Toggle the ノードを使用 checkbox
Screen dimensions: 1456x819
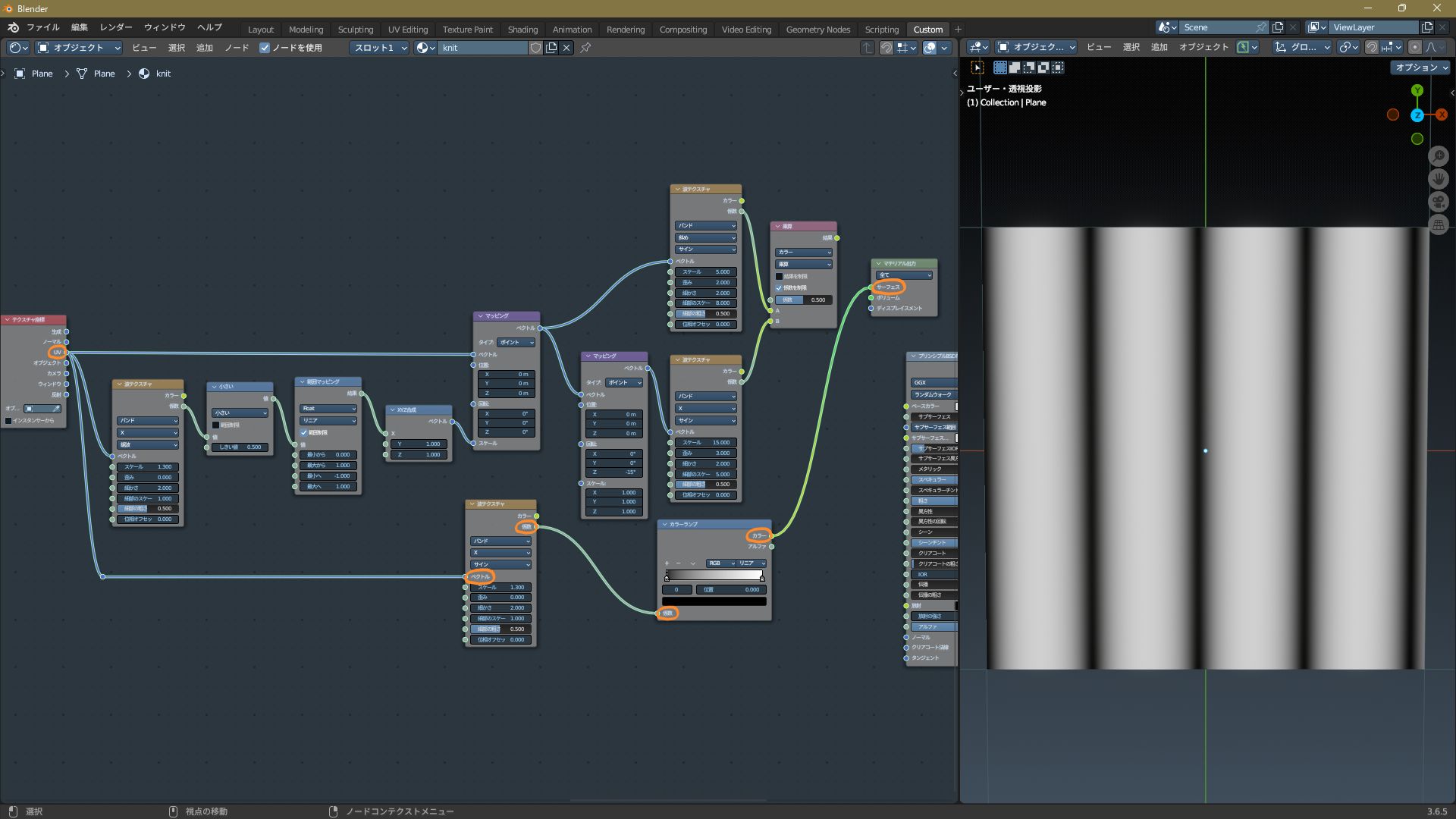click(265, 48)
